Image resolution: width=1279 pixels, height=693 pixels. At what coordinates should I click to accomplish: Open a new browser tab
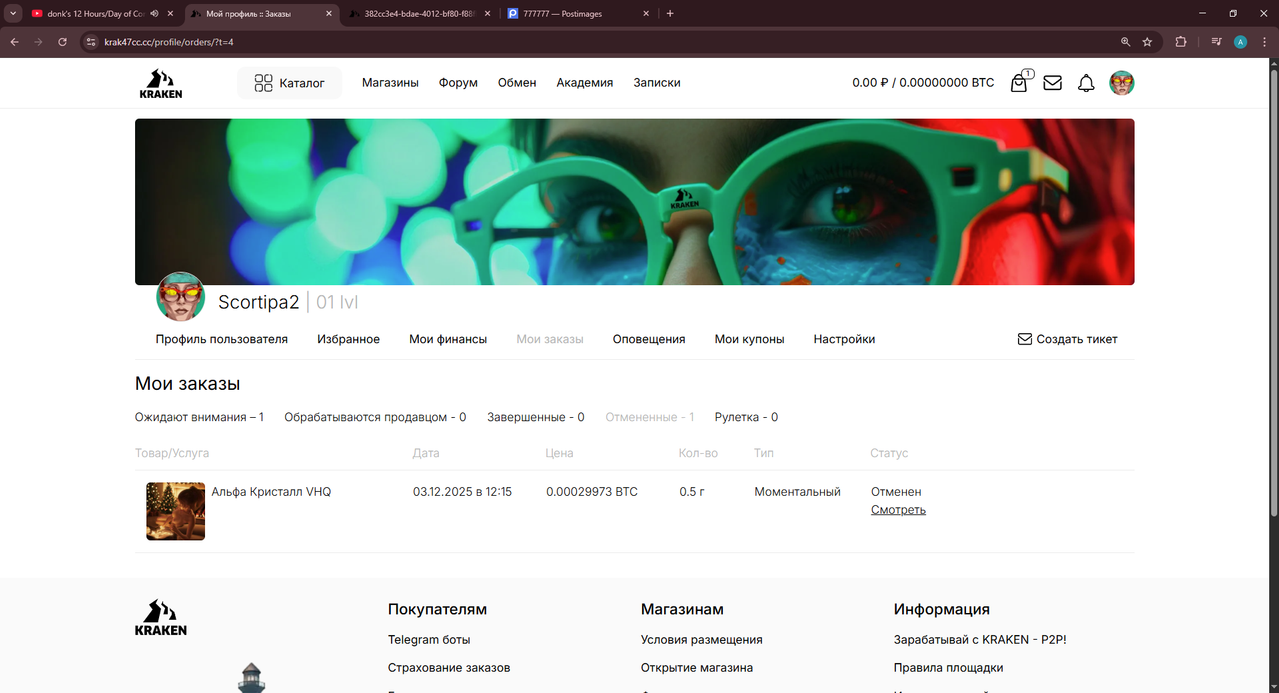click(x=670, y=14)
